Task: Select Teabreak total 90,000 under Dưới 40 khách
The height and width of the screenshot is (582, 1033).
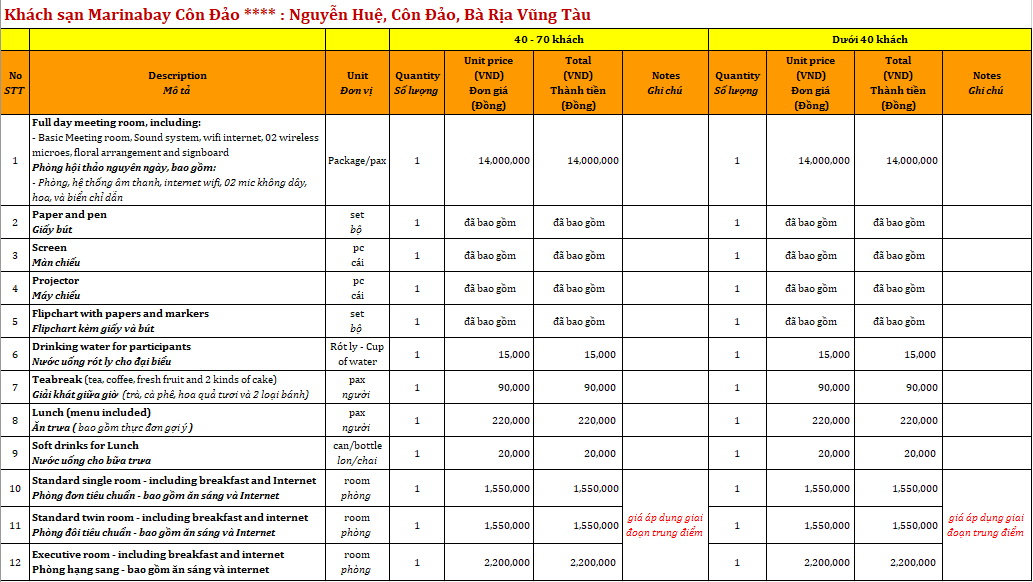Action: (x=898, y=387)
